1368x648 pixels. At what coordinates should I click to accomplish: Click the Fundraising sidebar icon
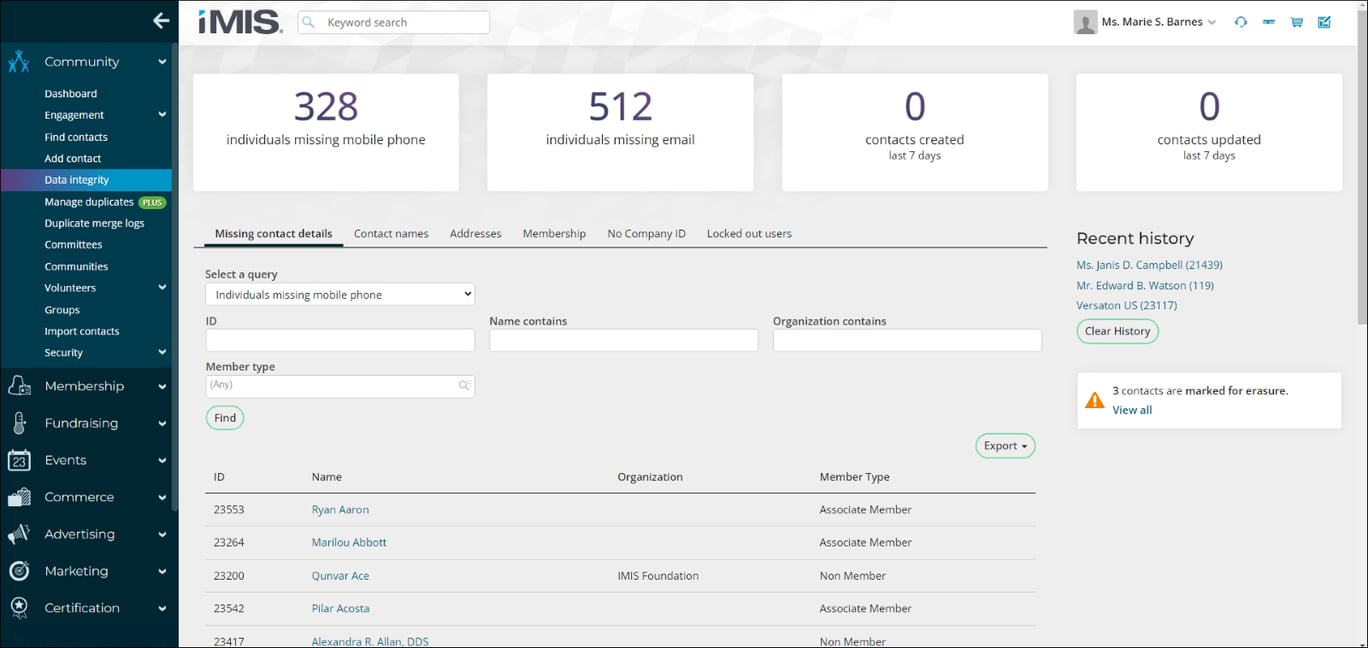[x=17, y=423]
